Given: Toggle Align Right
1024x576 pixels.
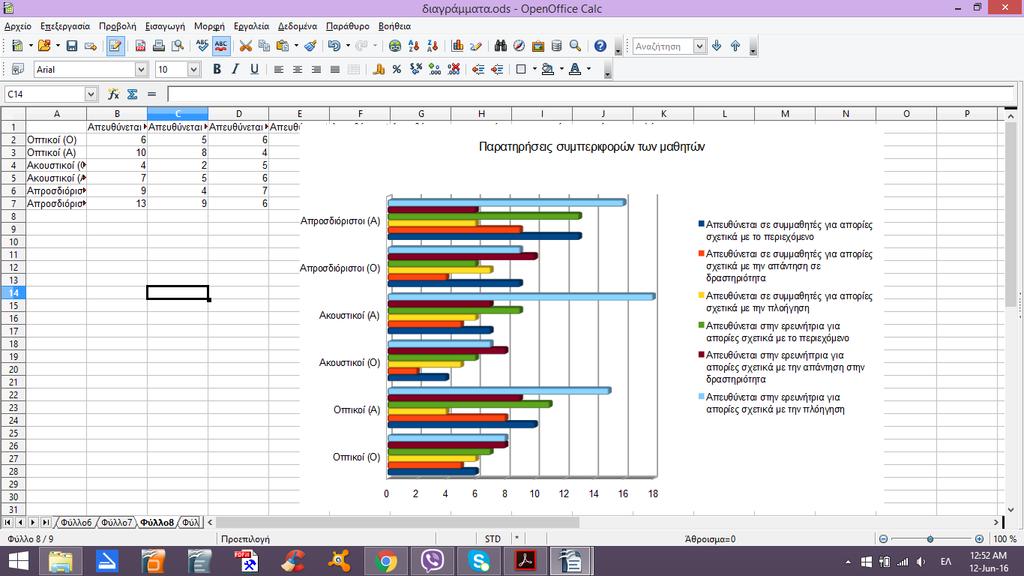Looking at the screenshot, I should (x=316, y=69).
